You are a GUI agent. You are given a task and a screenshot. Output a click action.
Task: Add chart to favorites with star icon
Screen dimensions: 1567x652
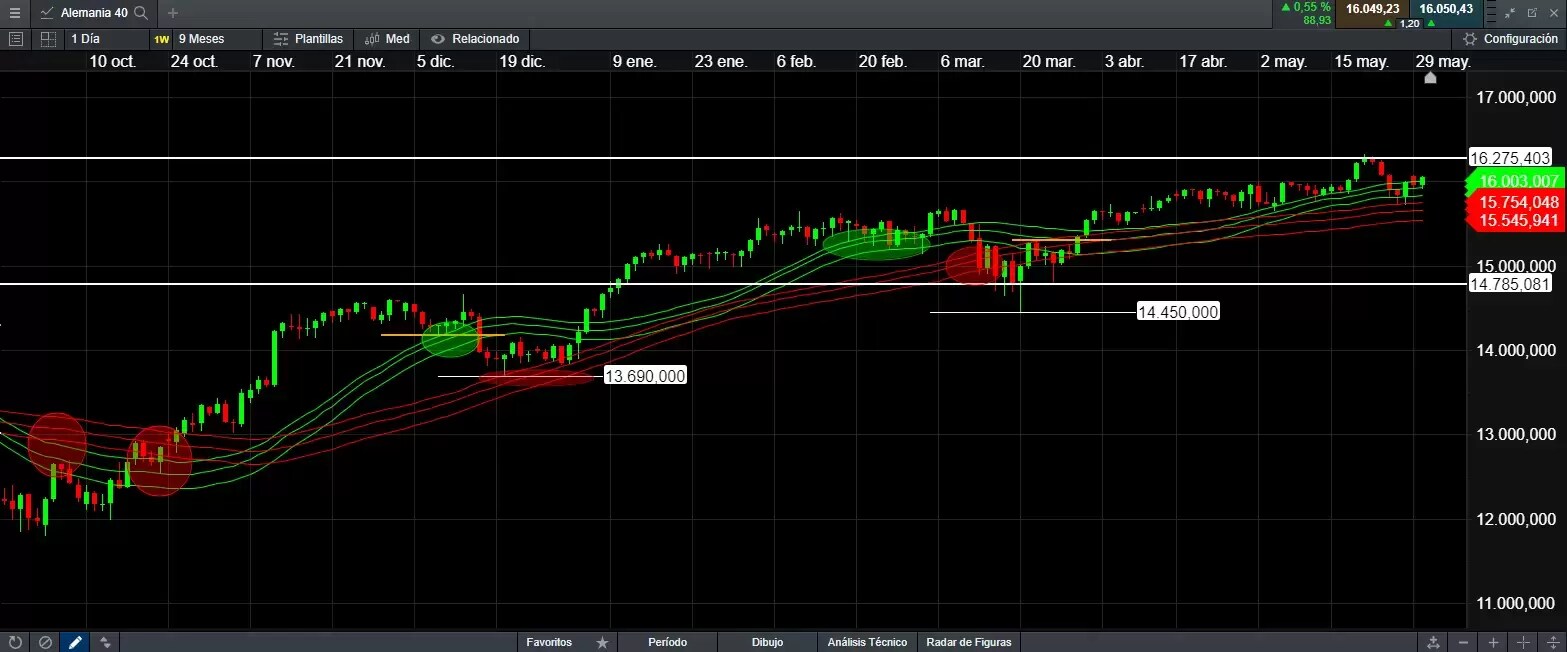coord(602,642)
